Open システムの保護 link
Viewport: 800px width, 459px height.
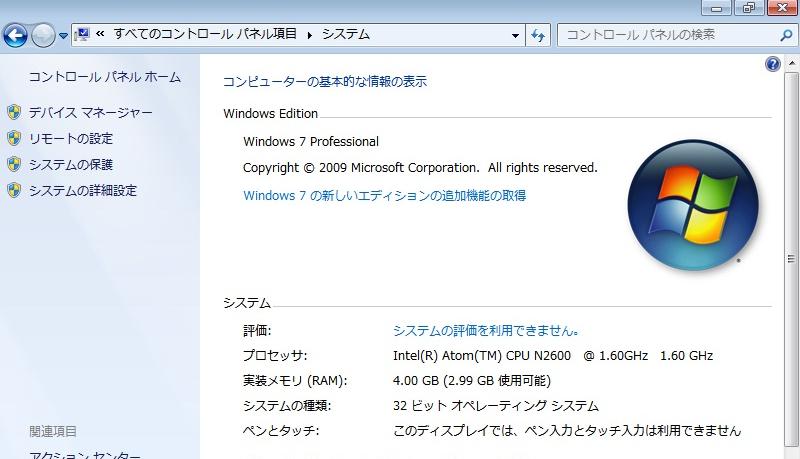click(70, 164)
